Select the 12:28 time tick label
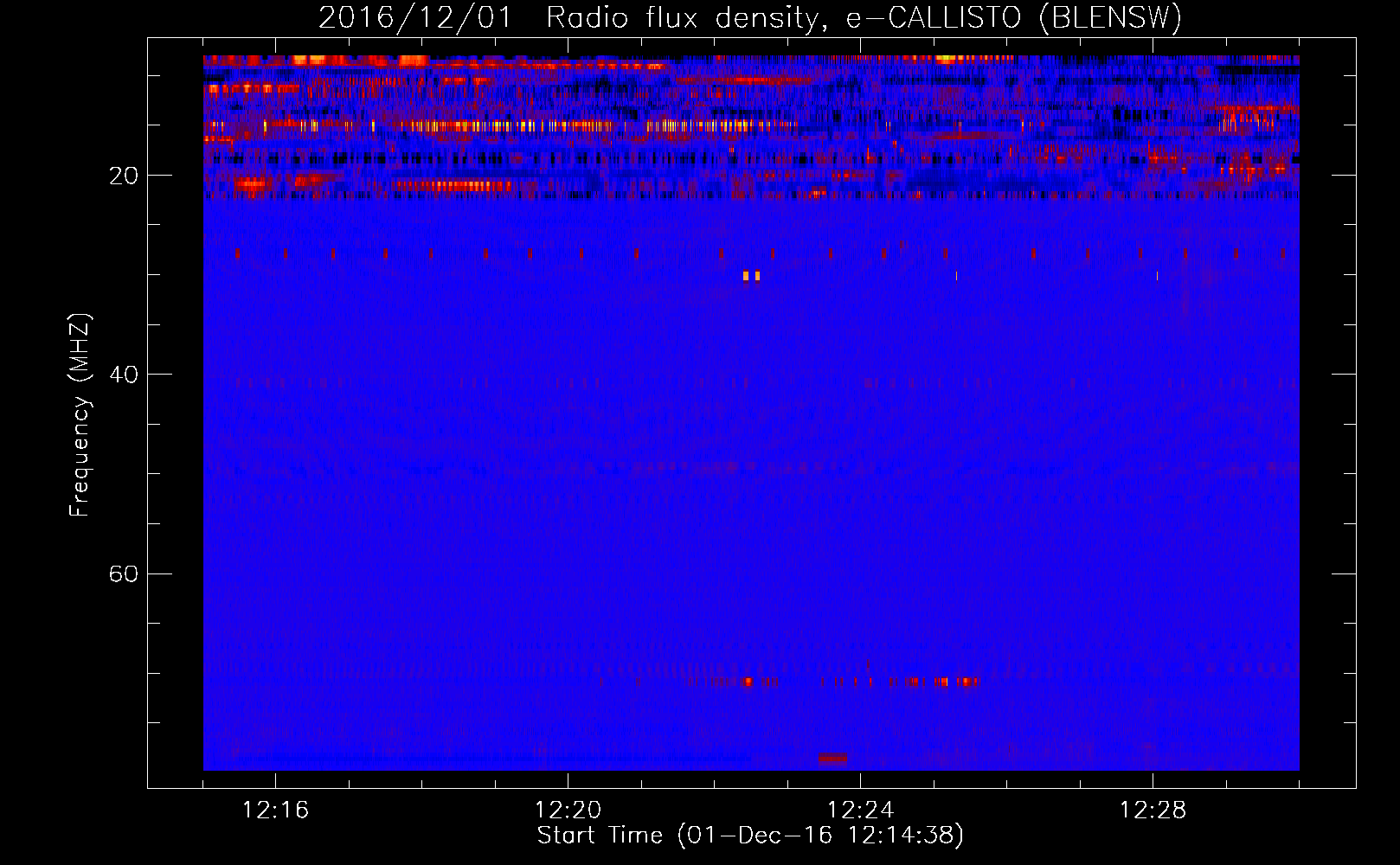The width and height of the screenshot is (1400, 865). pyautogui.click(x=1153, y=811)
